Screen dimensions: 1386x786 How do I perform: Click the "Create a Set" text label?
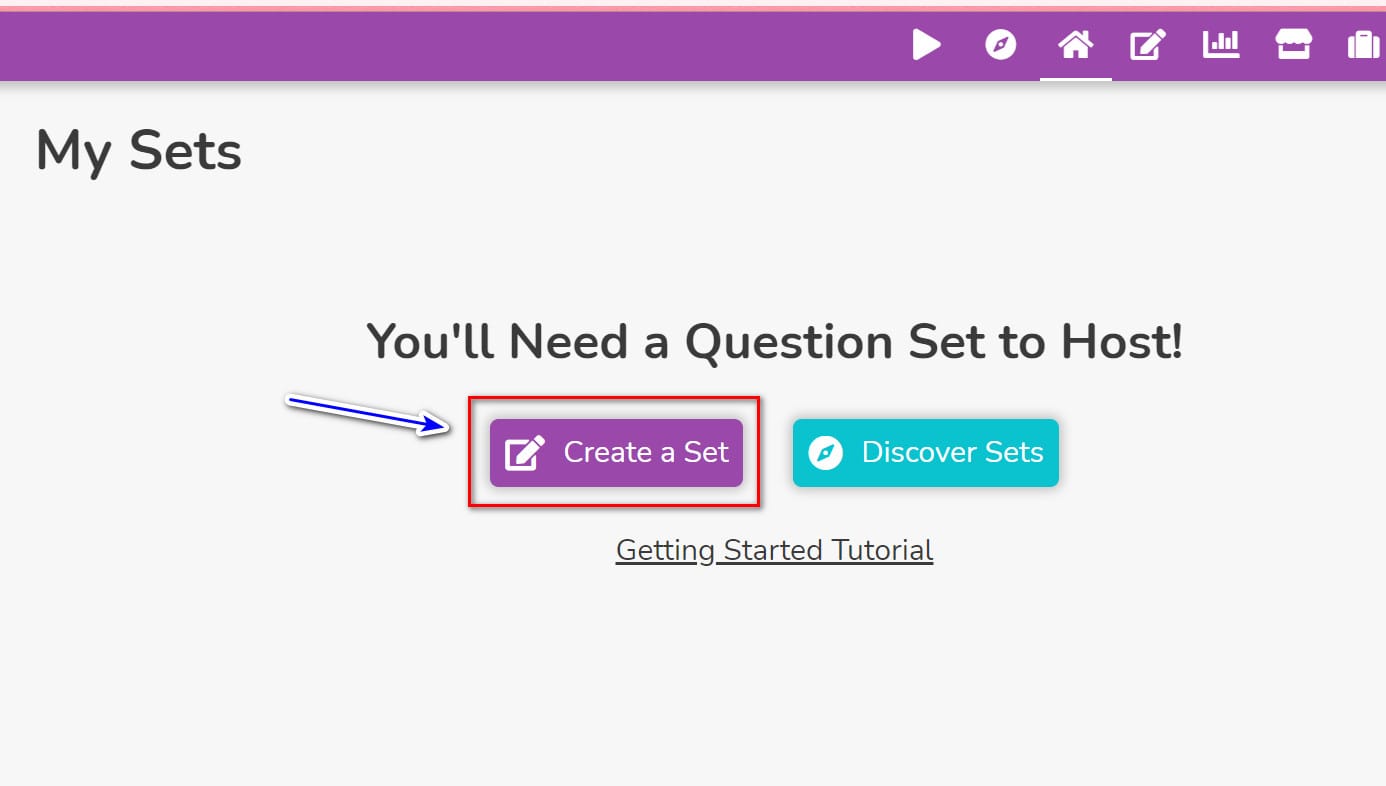[x=646, y=452]
